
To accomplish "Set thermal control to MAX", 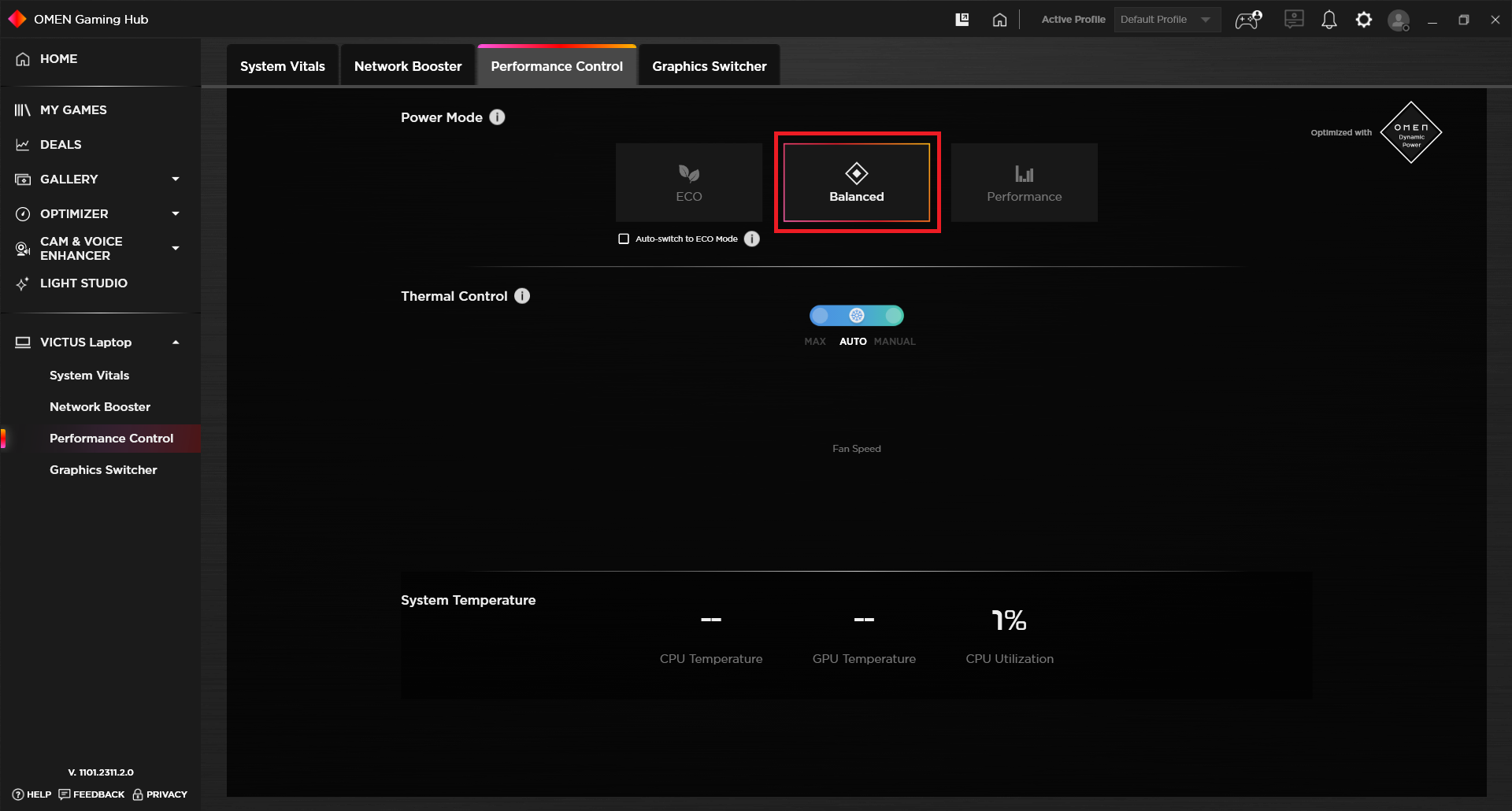I will tap(820, 316).
